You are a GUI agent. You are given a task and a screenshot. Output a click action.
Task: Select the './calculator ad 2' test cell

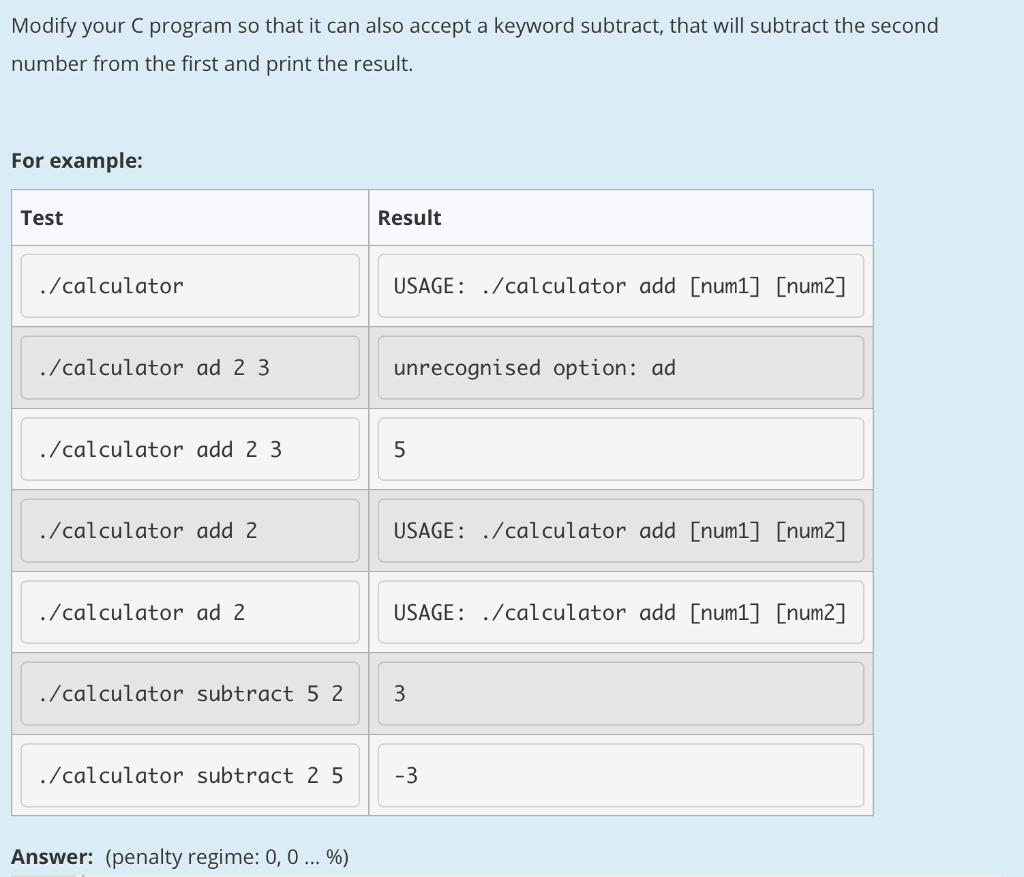tap(190, 612)
